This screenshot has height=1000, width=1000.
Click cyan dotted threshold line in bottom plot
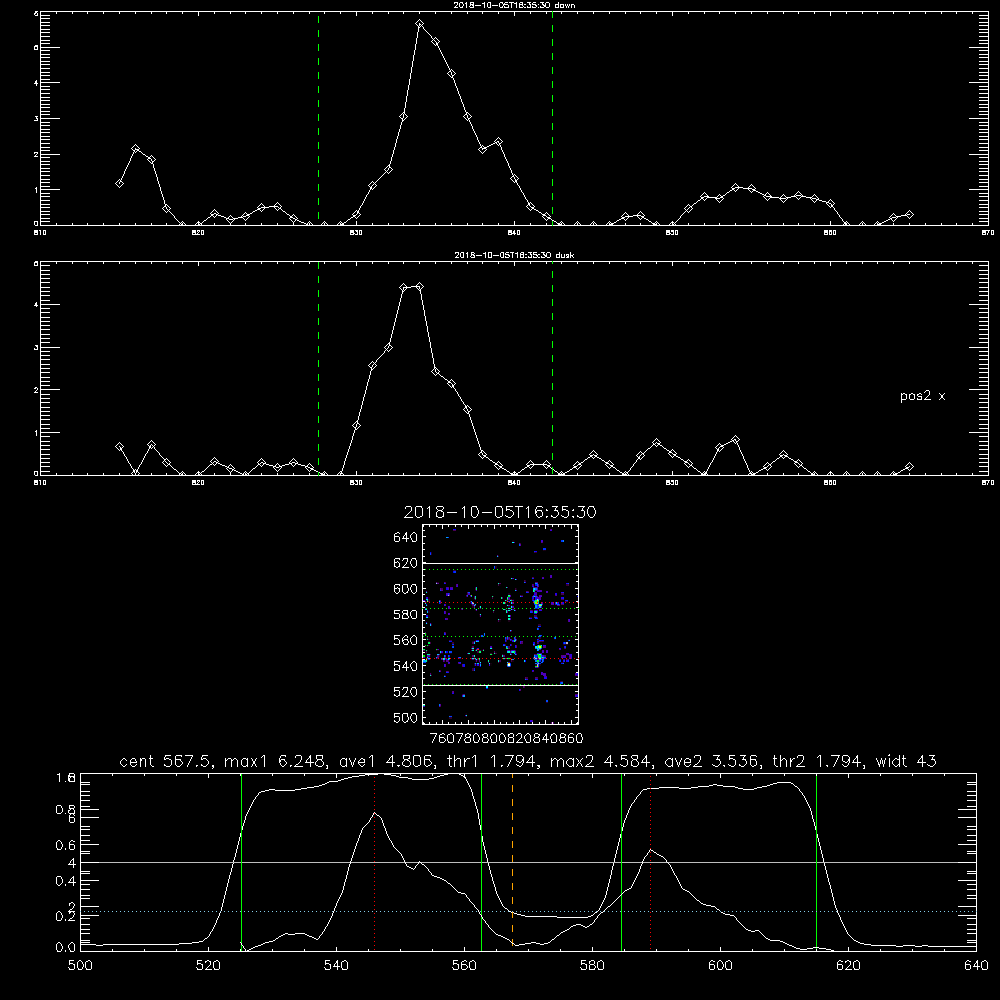[528, 911]
